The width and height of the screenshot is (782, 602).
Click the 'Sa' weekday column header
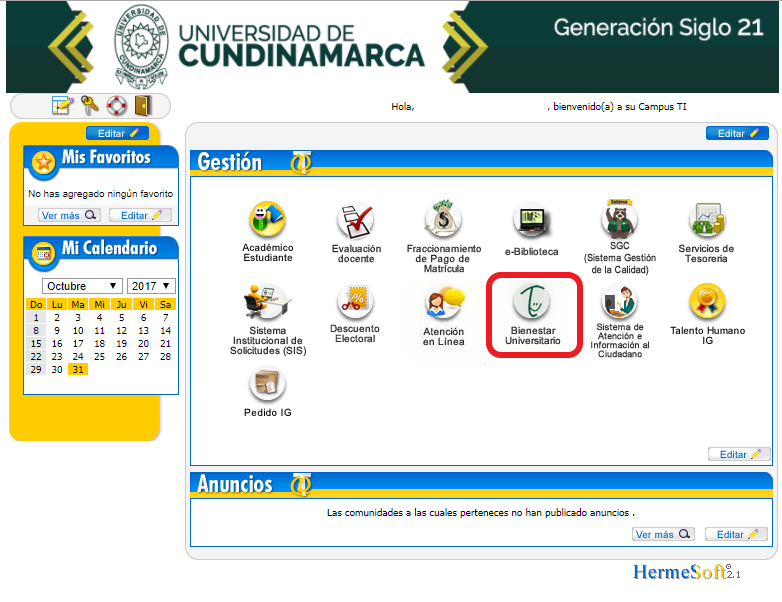(x=166, y=304)
